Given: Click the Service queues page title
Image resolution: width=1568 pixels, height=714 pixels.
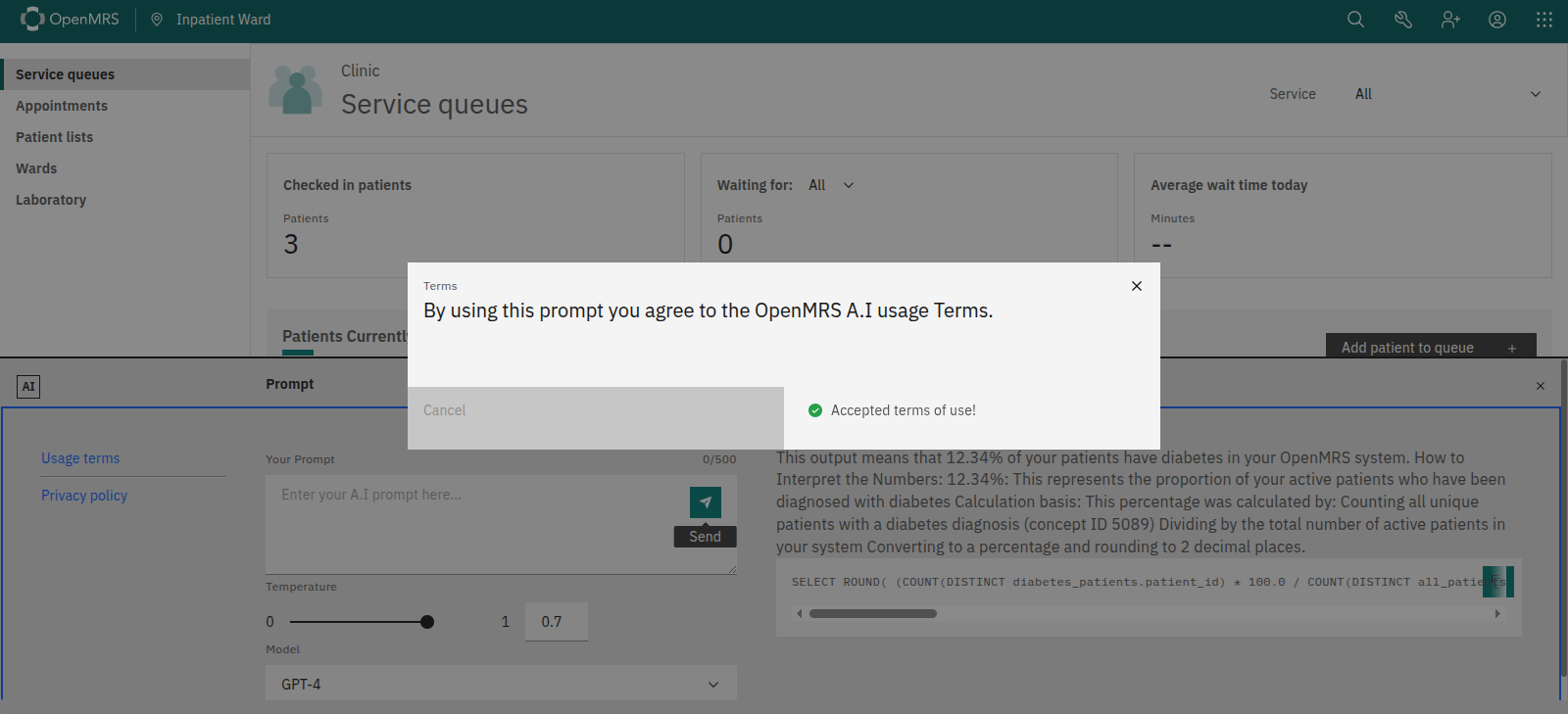Looking at the screenshot, I should [434, 104].
